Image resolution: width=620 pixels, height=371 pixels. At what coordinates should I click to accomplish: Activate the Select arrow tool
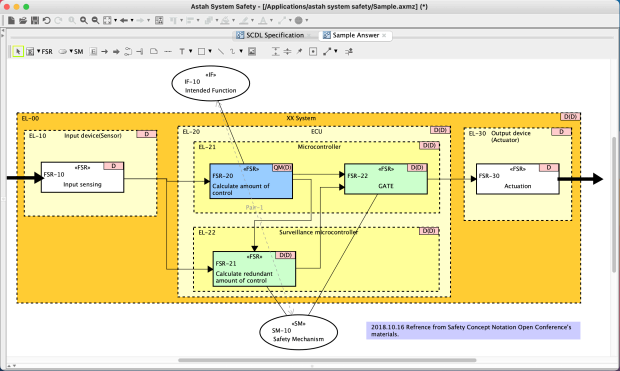18,51
